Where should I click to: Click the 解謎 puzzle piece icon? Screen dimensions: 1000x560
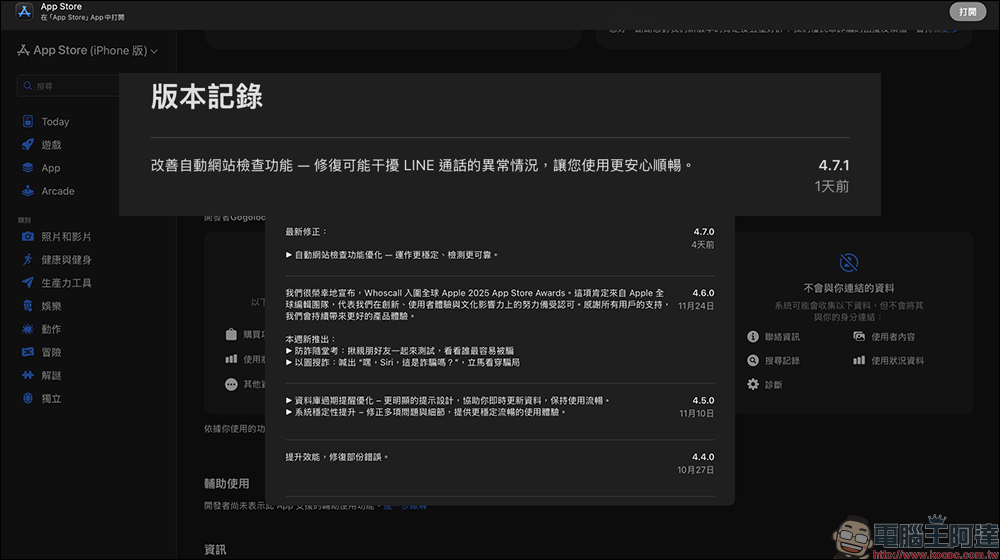coord(27,375)
